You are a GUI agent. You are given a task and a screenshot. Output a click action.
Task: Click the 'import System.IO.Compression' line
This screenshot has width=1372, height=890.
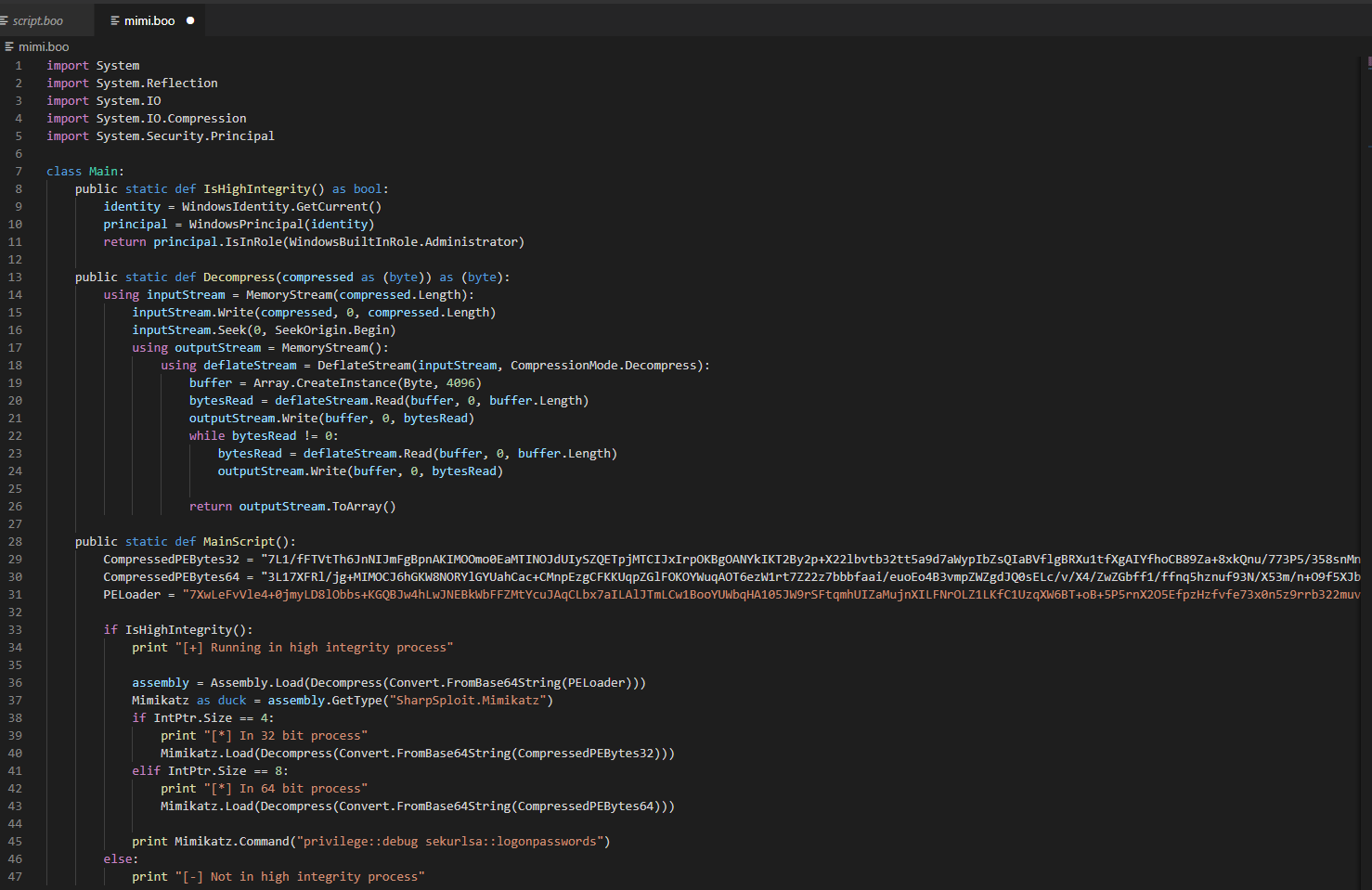[147, 119]
